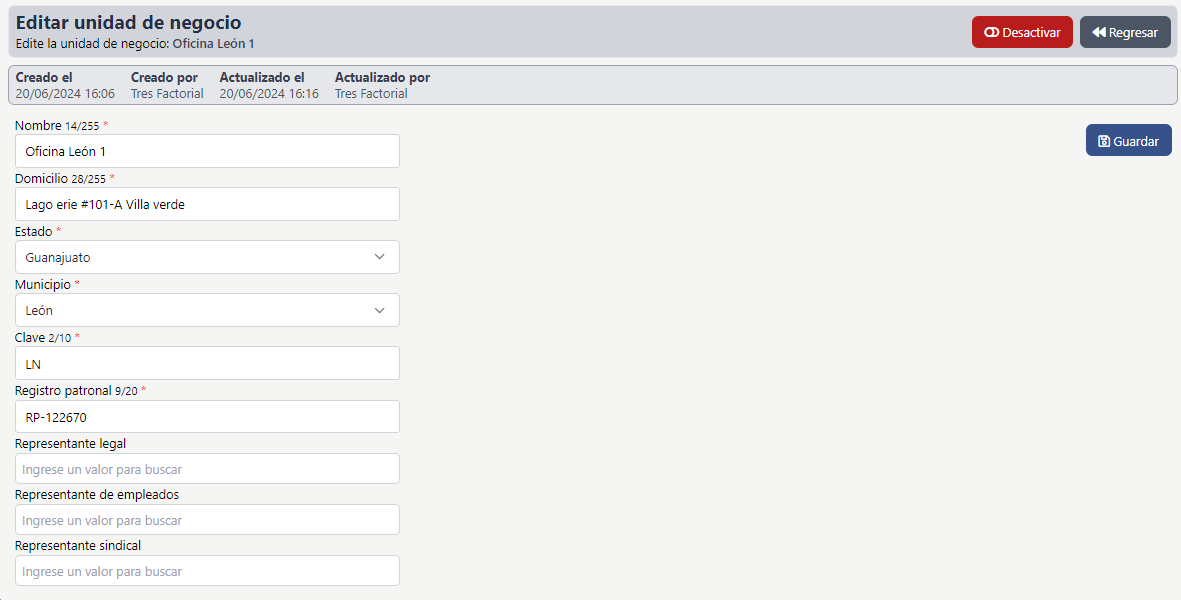Viewport: 1181px width, 600px height.
Task: Focus the Domicilio address input
Action: point(207,204)
